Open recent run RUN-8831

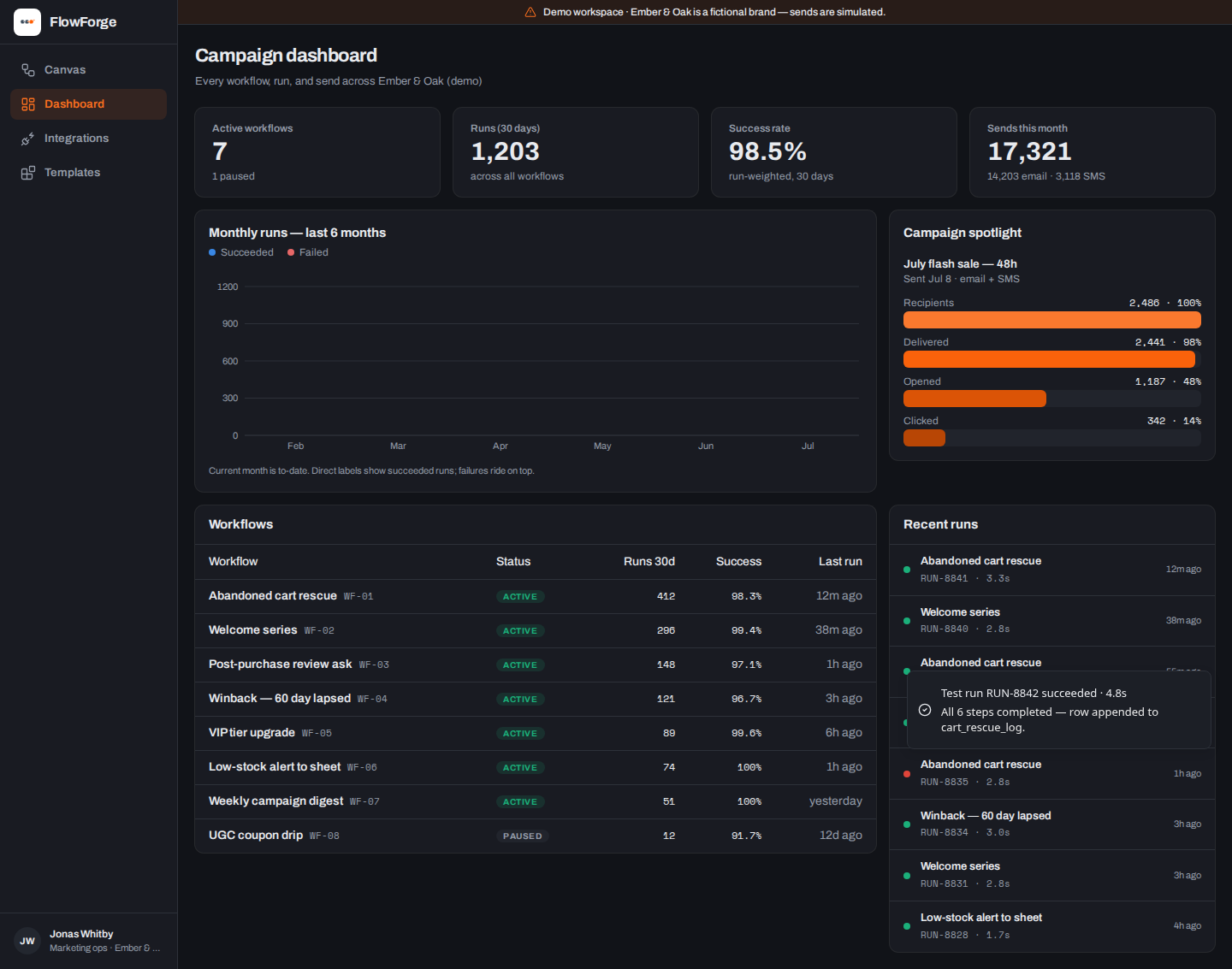(x=1052, y=876)
